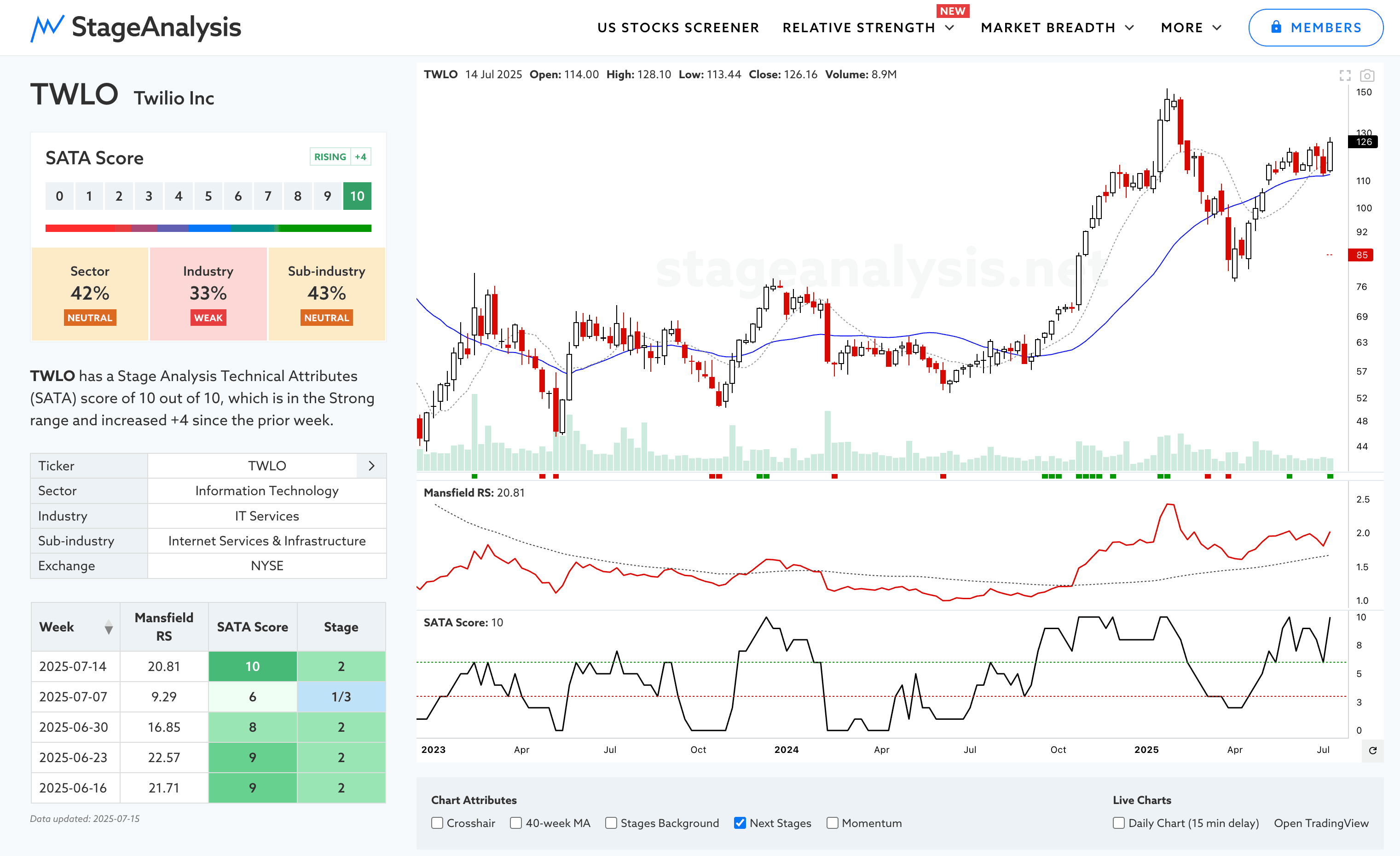Click the TWLO ticker heading
The height and width of the screenshot is (856, 1400).
pyautogui.click(x=75, y=94)
